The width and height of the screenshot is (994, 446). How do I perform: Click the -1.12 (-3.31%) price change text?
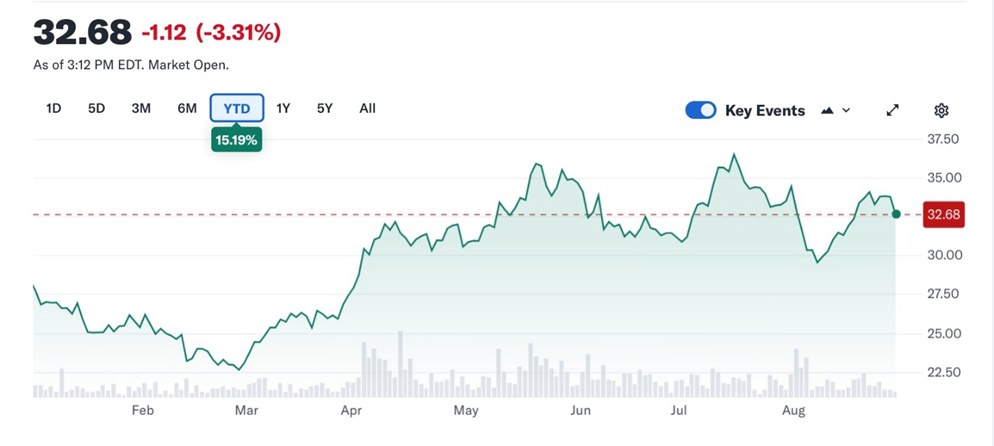coord(211,33)
